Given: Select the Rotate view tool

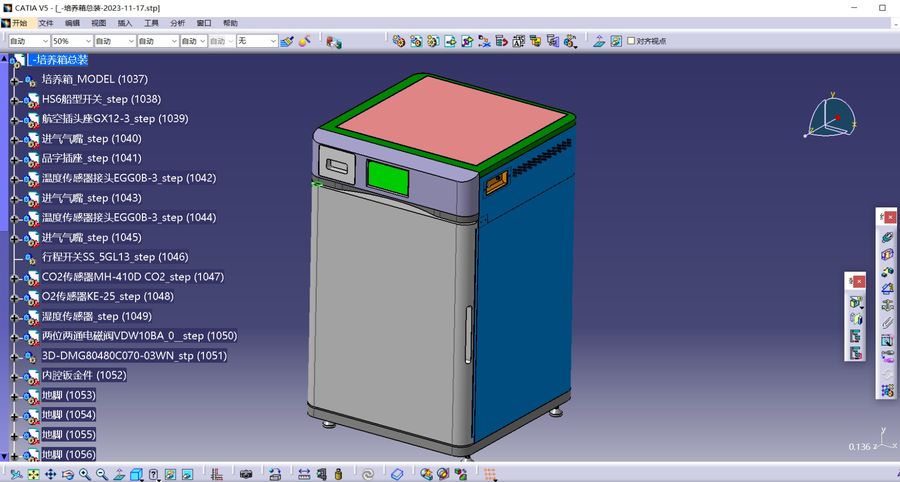Looking at the screenshot, I should point(68,474).
